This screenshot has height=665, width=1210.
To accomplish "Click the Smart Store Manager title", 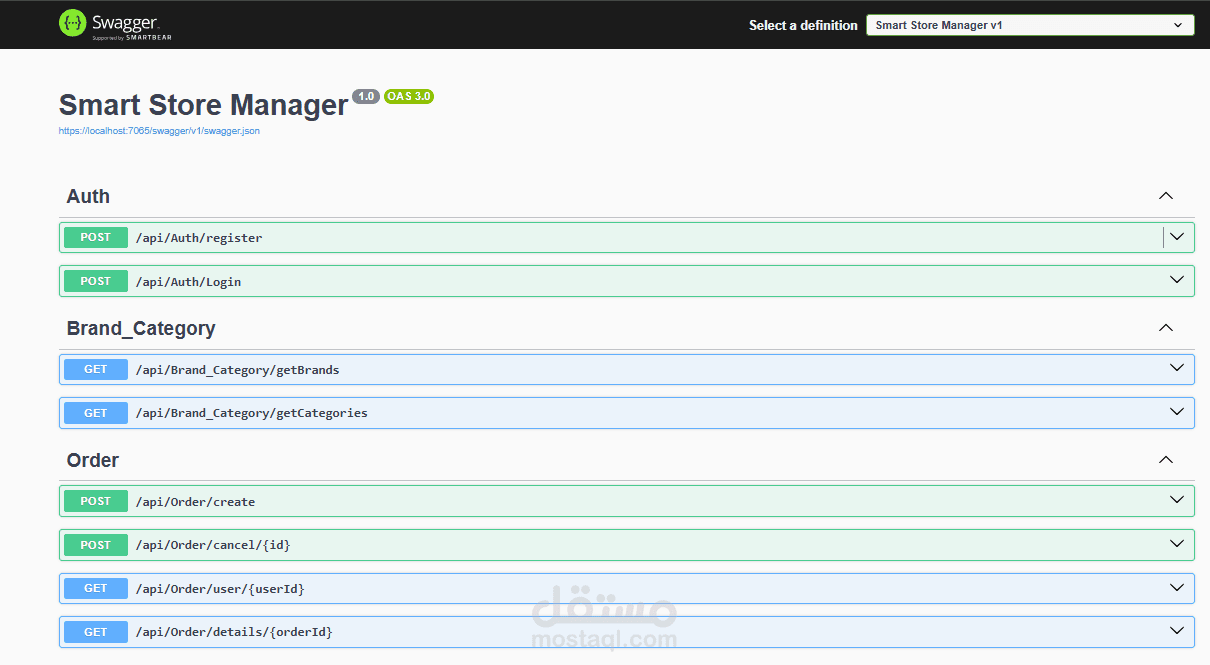I will click(203, 105).
